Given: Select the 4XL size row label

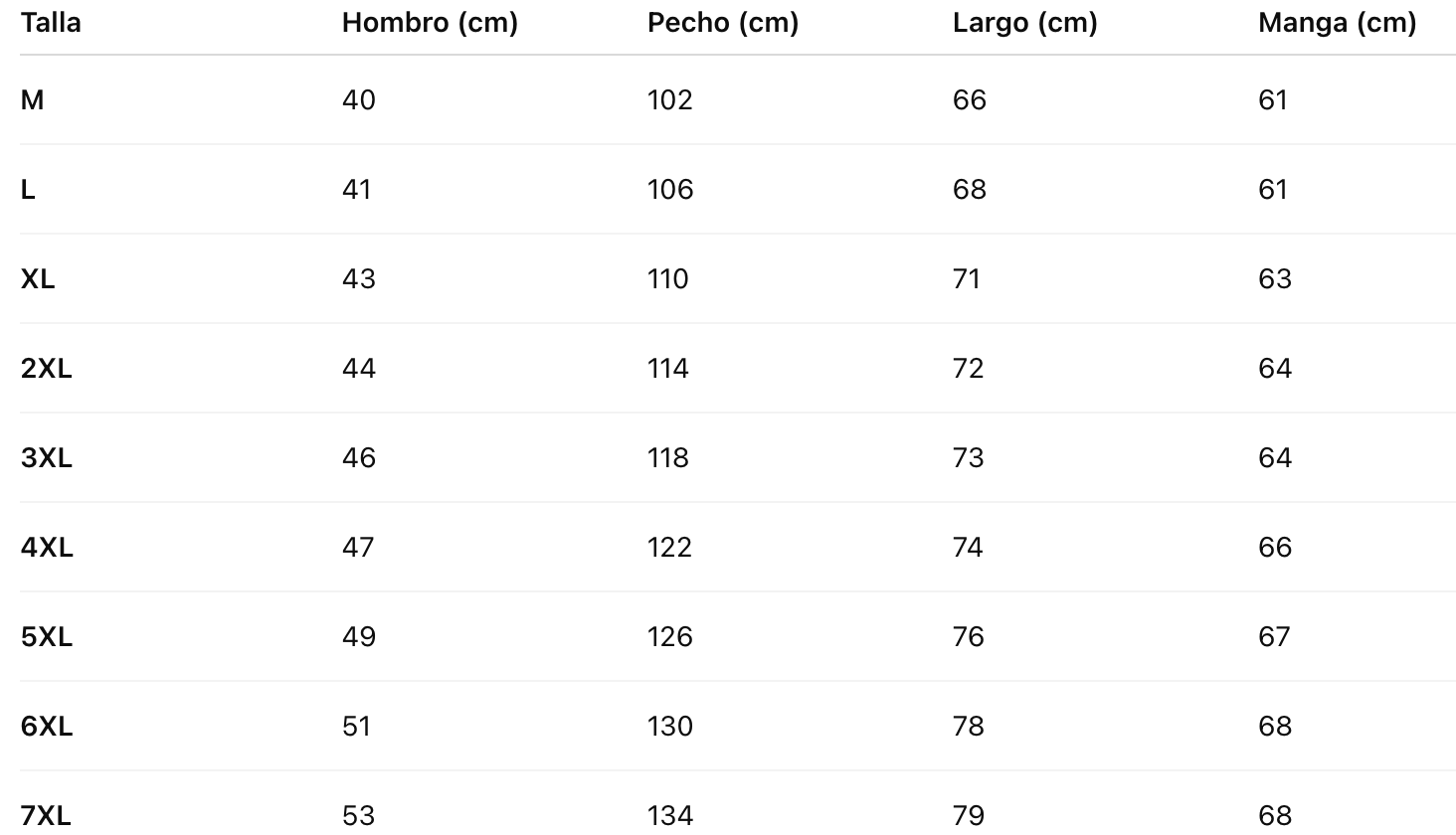Looking at the screenshot, I should point(47,547).
